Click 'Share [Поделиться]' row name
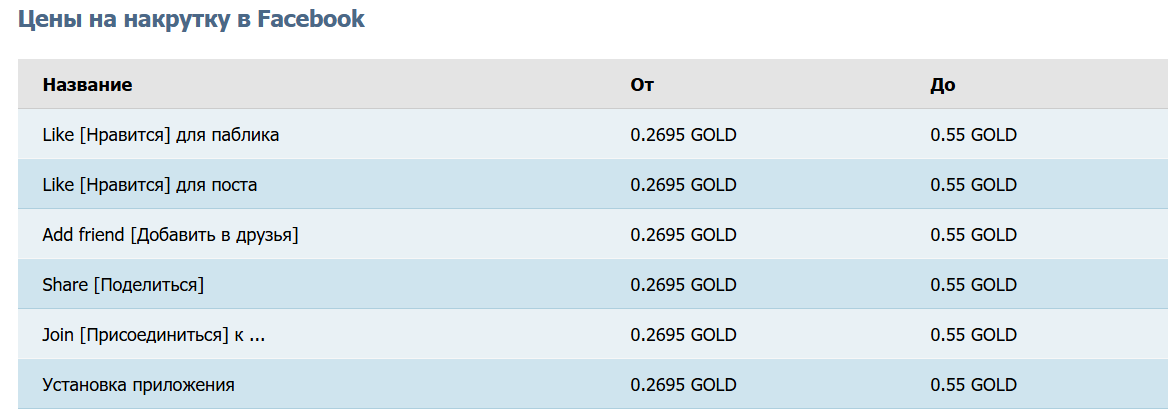 [x=123, y=285]
